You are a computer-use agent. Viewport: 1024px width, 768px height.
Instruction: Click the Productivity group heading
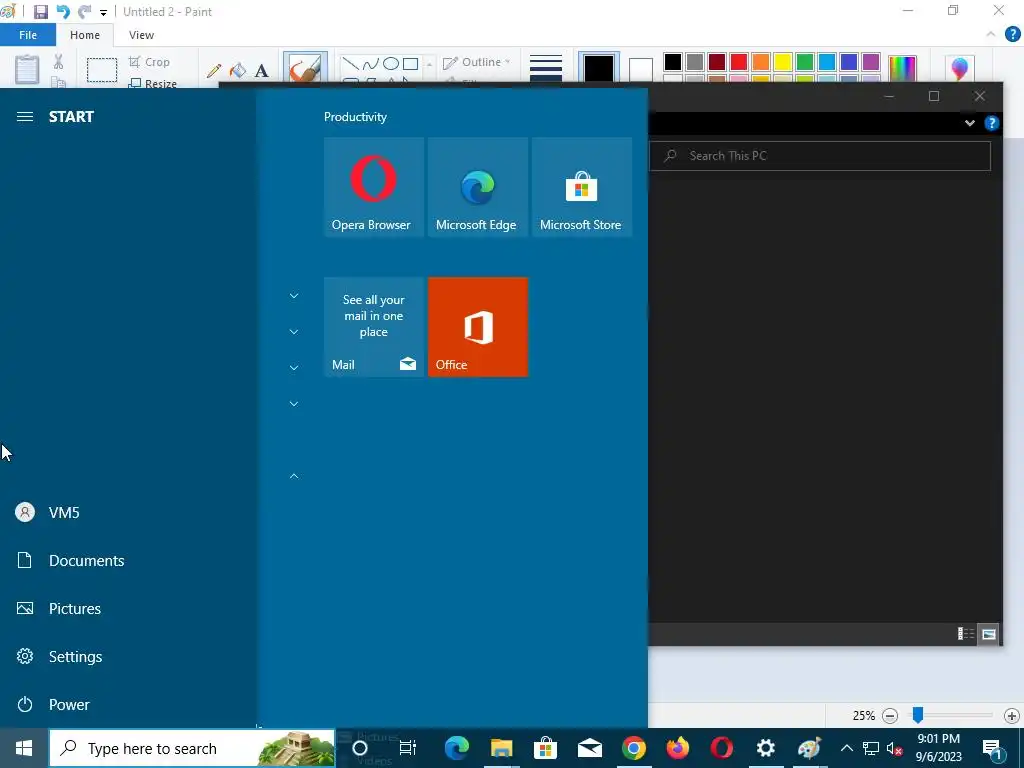tap(355, 117)
